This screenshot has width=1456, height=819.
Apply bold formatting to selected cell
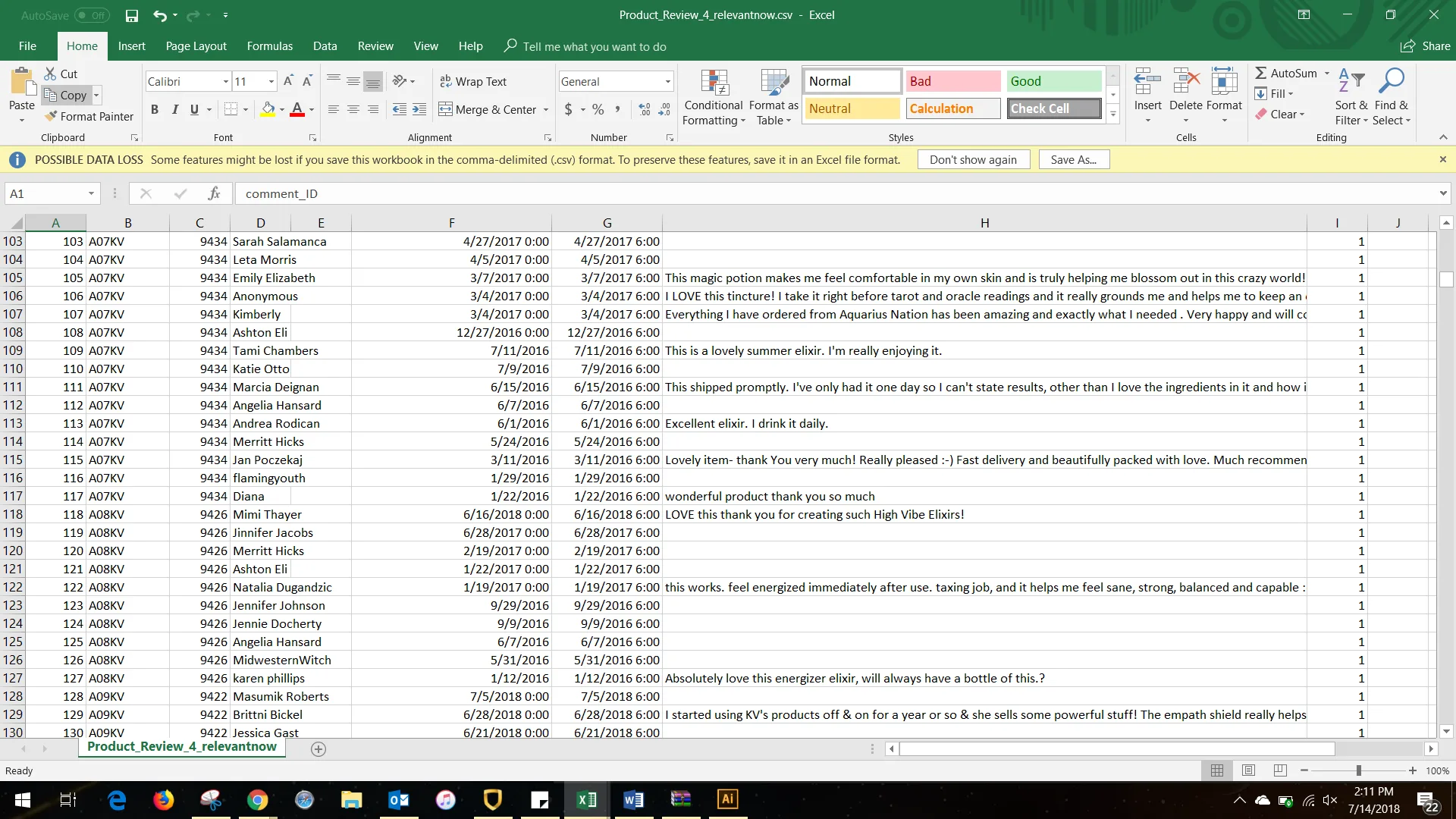pyautogui.click(x=155, y=109)
